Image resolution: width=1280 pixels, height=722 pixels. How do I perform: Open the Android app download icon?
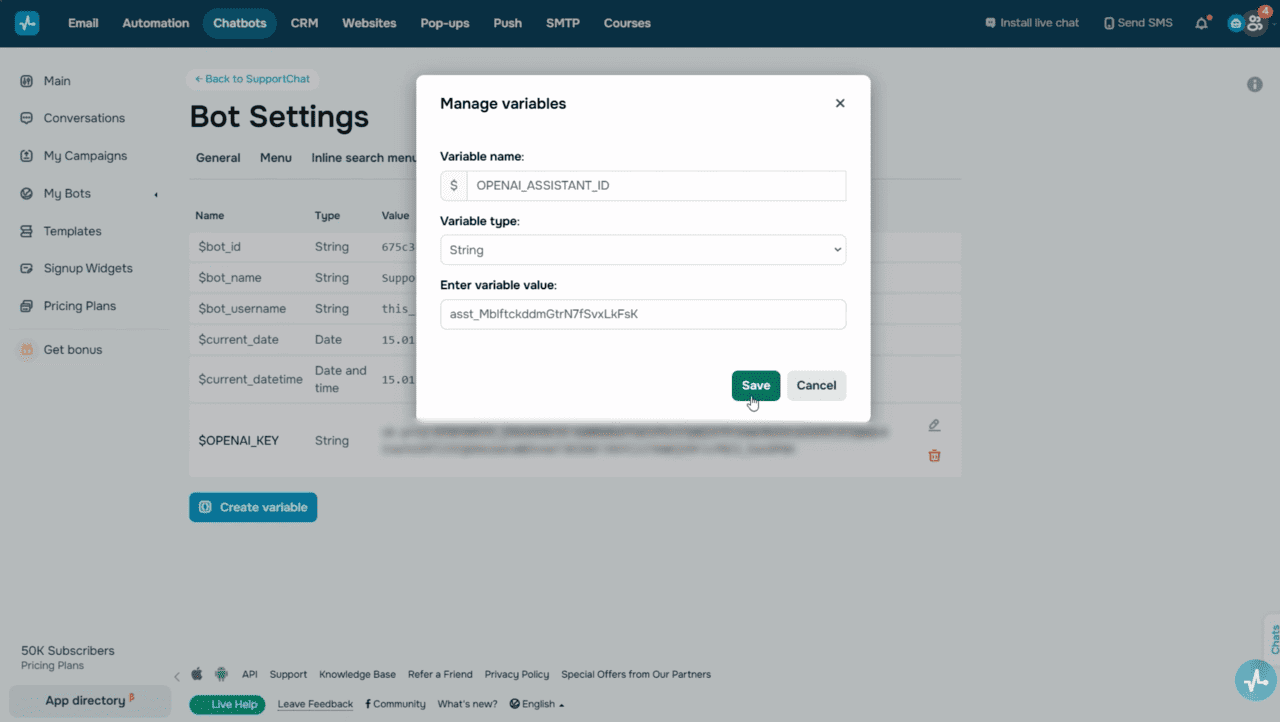tap(221, 674)
